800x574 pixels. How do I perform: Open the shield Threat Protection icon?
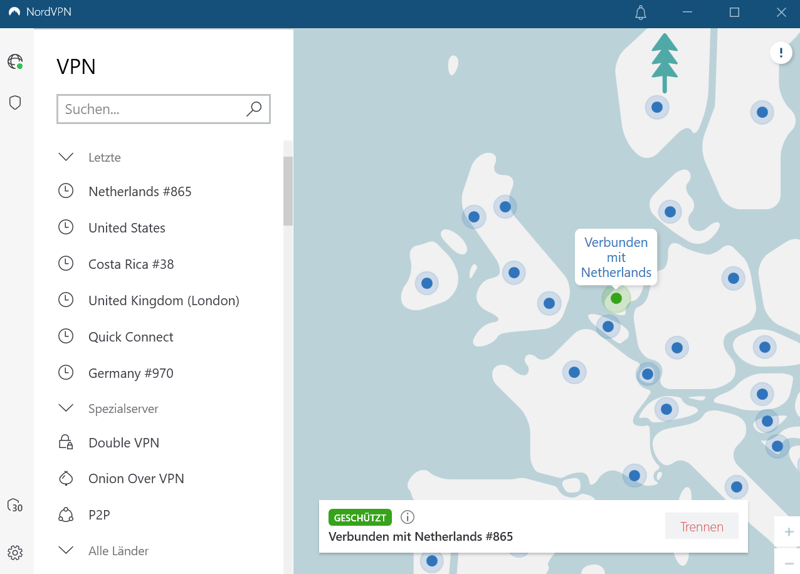pos(15,103)
